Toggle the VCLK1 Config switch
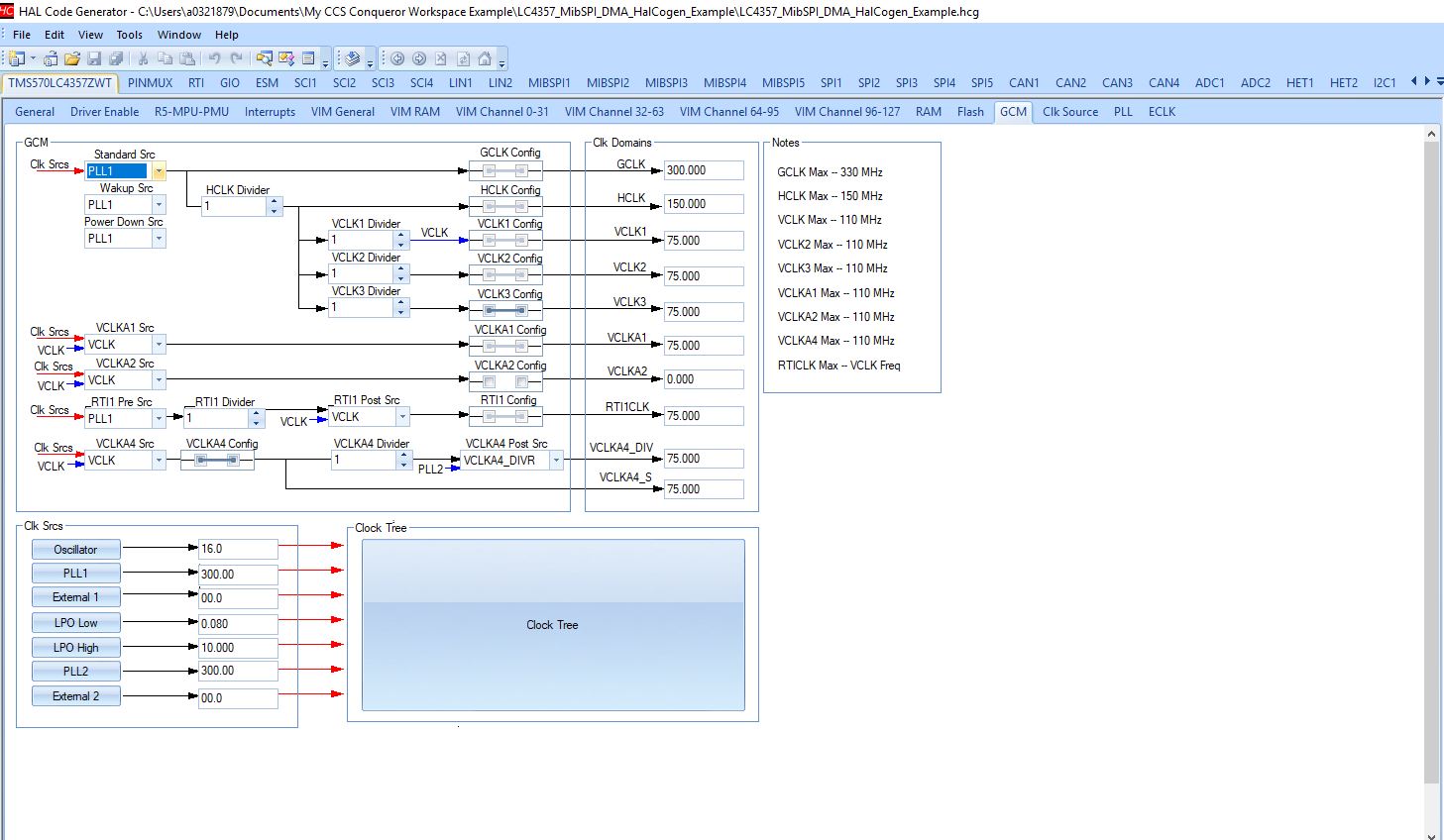 pyautogui.click(x=505, y=240)
